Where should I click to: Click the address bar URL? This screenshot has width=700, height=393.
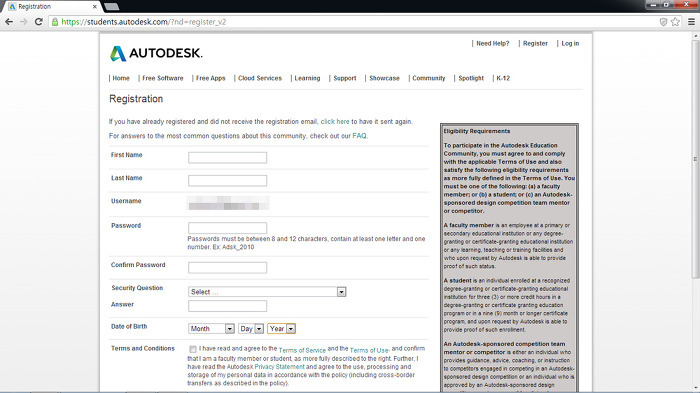click(x=143, y=21)
